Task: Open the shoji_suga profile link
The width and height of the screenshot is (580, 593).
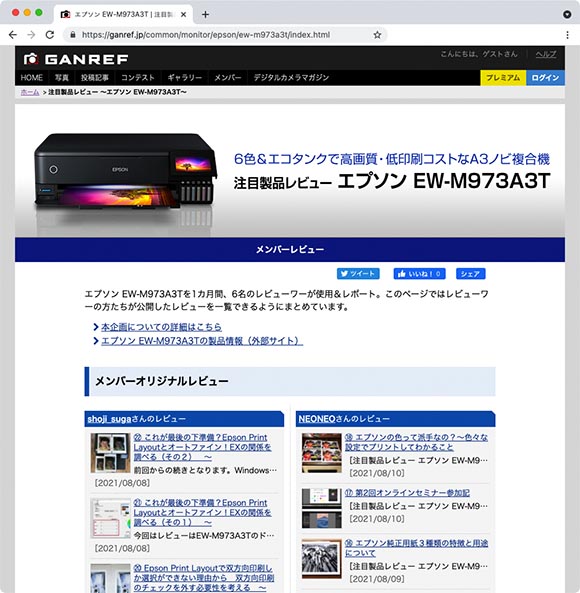Action: pos(109,419)
